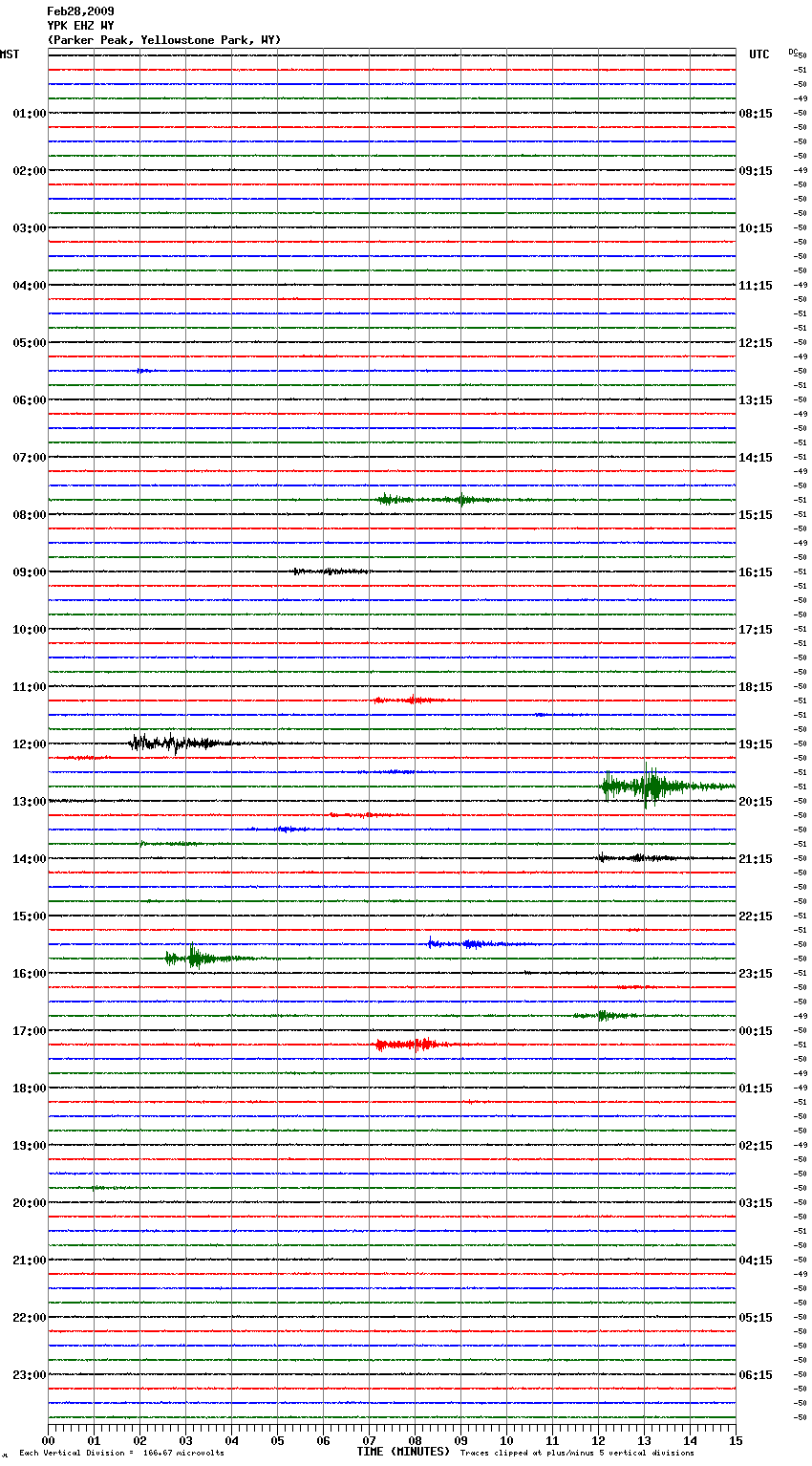This screenshot has width=812, height=1466.
Task: Select the 09:00 MST row label
Action: click(30, 572)
